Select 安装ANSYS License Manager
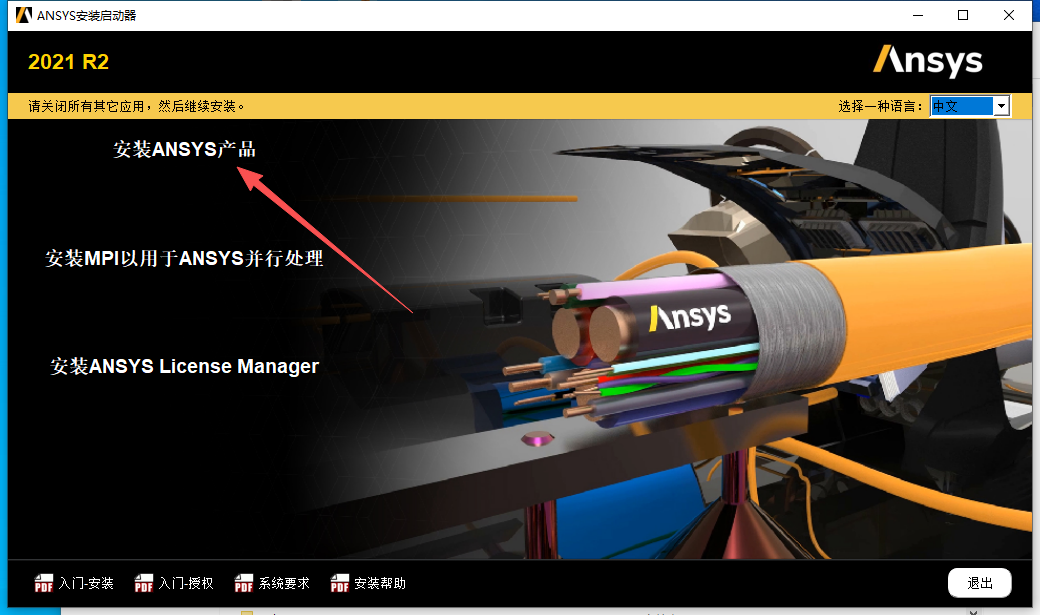This screenshot has height=615, width=1040. [183, 366]
